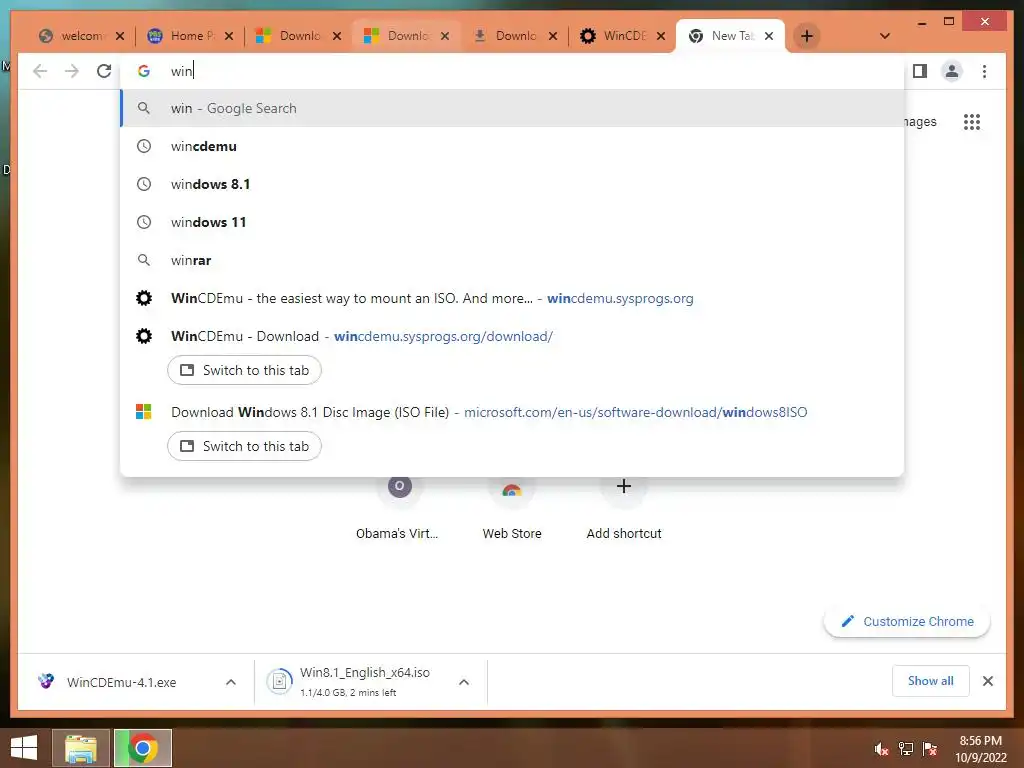Open the Chrome profile avatar

click(x=952, y=71)
